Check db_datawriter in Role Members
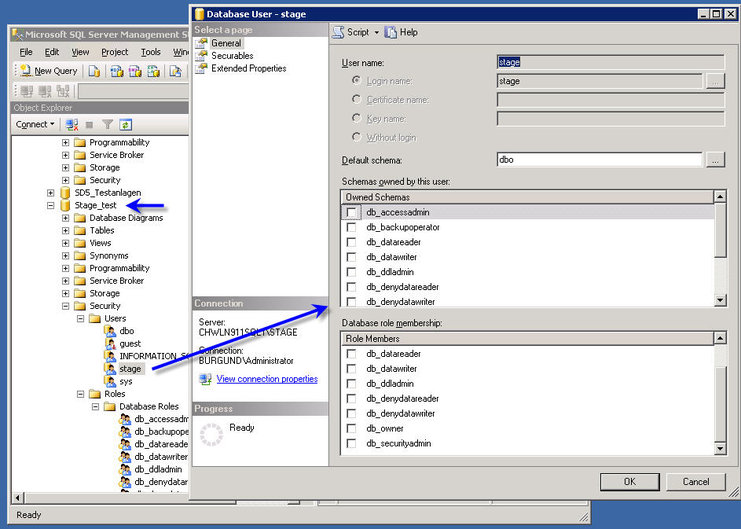The width and height of the screenshot is (741, 529). [x=351, y=369]
